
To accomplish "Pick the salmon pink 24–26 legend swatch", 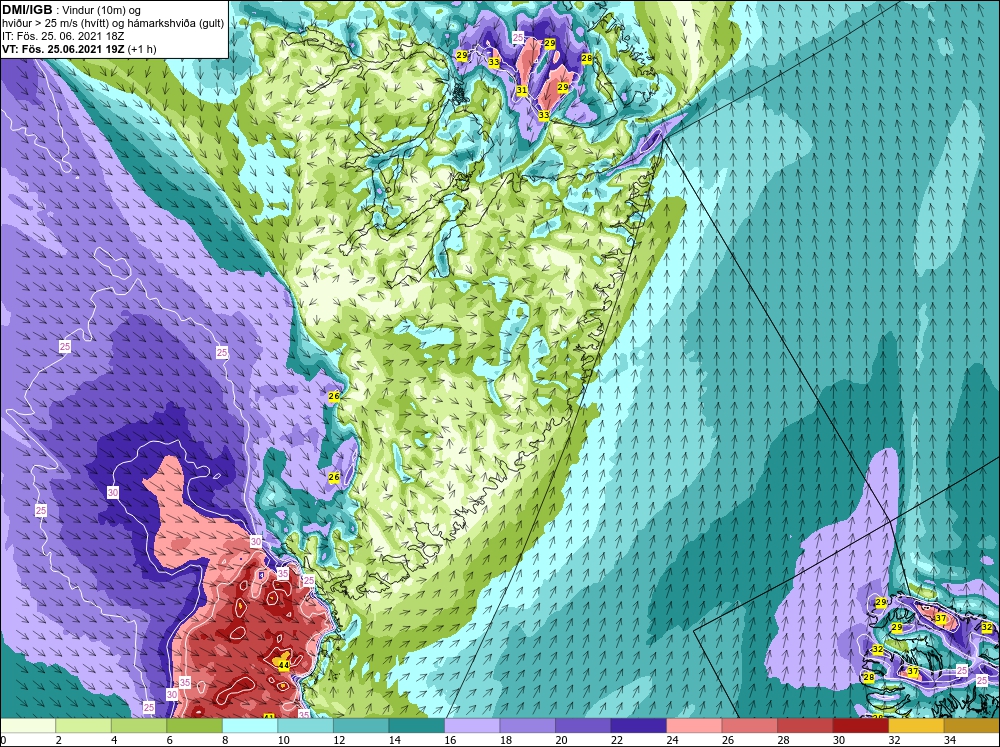I will coord(694,725).
